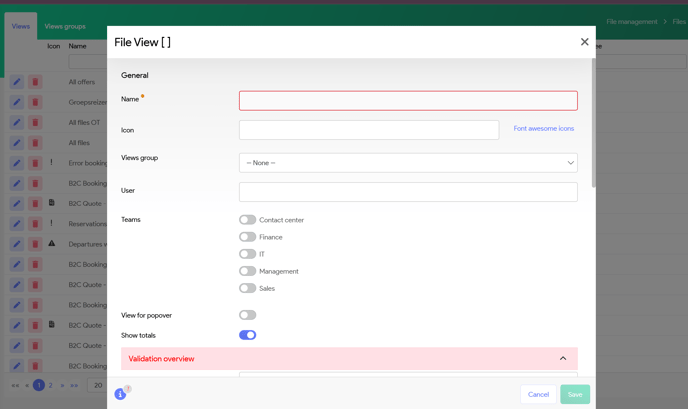Click the edit pencil for Departures row

(x=17, y=244)
